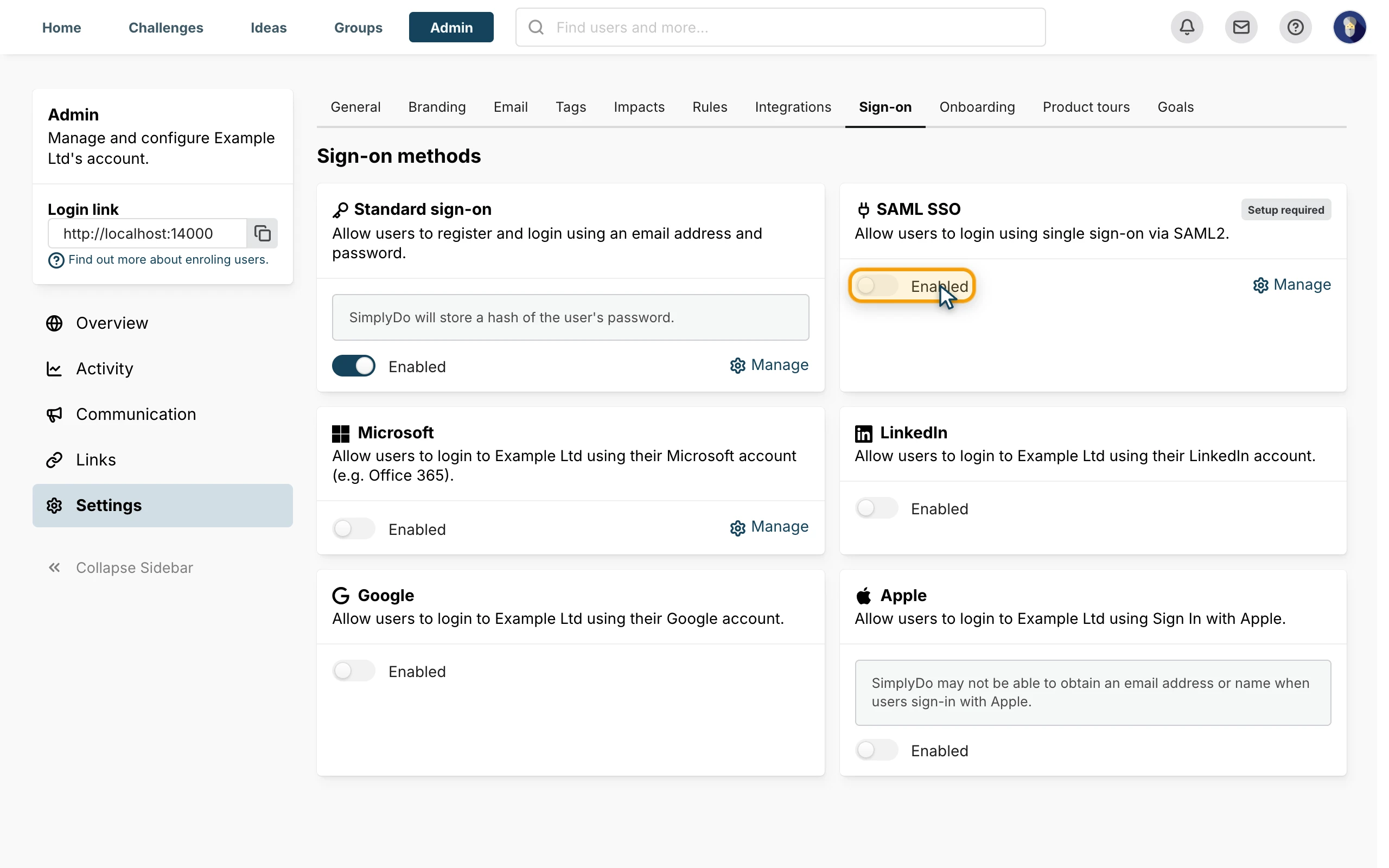
Task: Click the Settings gear icon in sidebar
Action: point(54,506)
